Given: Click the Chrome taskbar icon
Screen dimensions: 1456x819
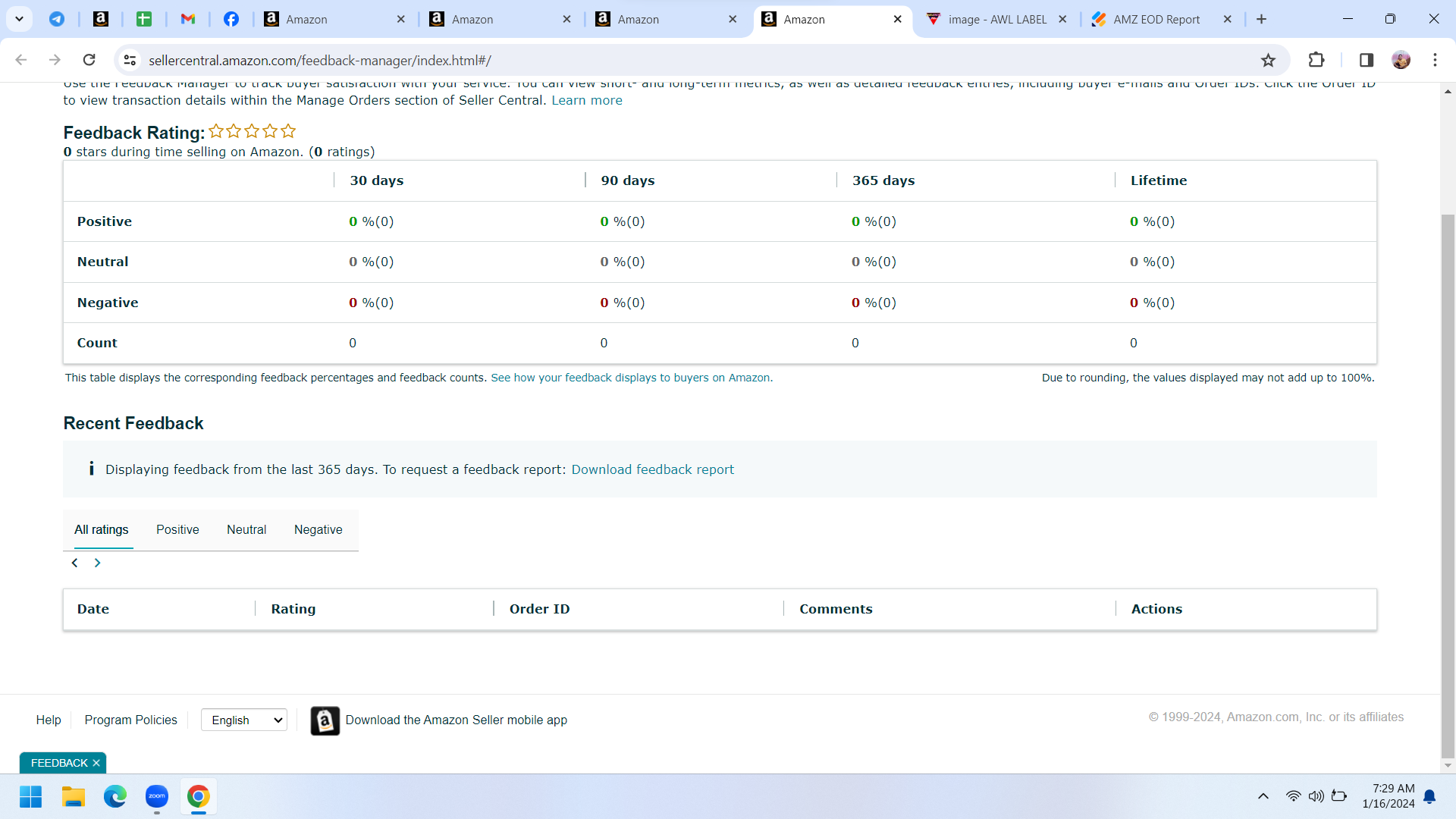Looking at the screenshot, I should 199,796.
